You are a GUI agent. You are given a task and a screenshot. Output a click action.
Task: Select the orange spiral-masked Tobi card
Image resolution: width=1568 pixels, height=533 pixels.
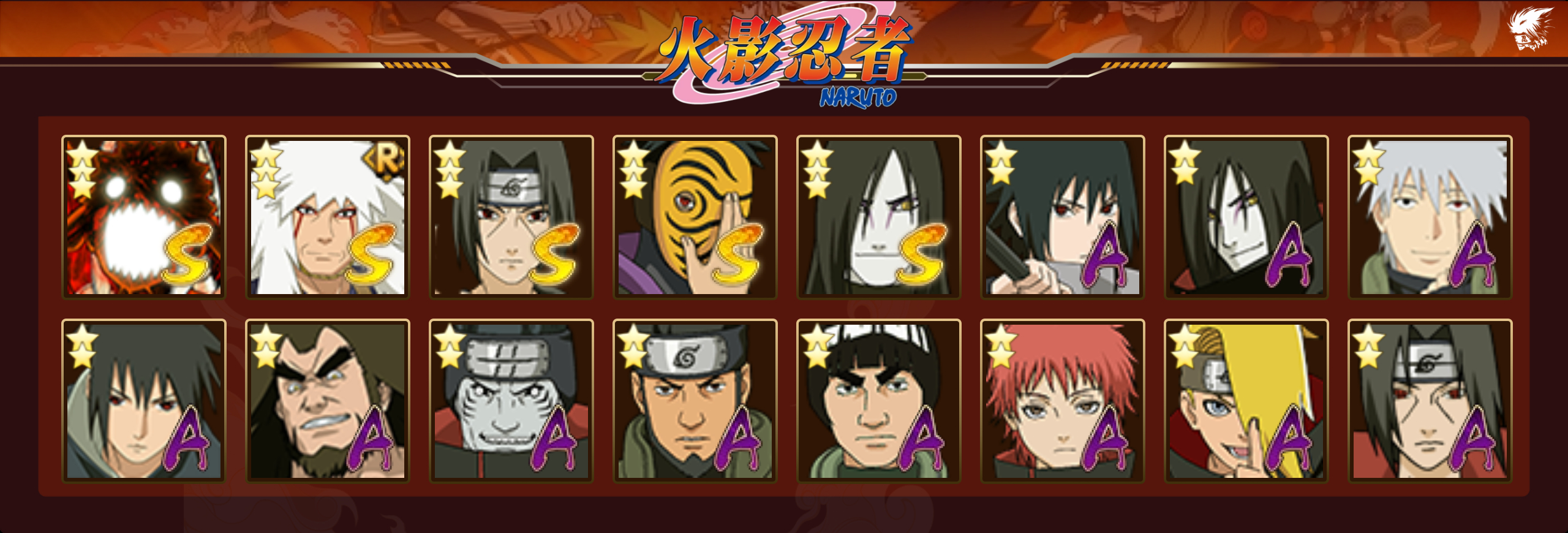[695, 217]
